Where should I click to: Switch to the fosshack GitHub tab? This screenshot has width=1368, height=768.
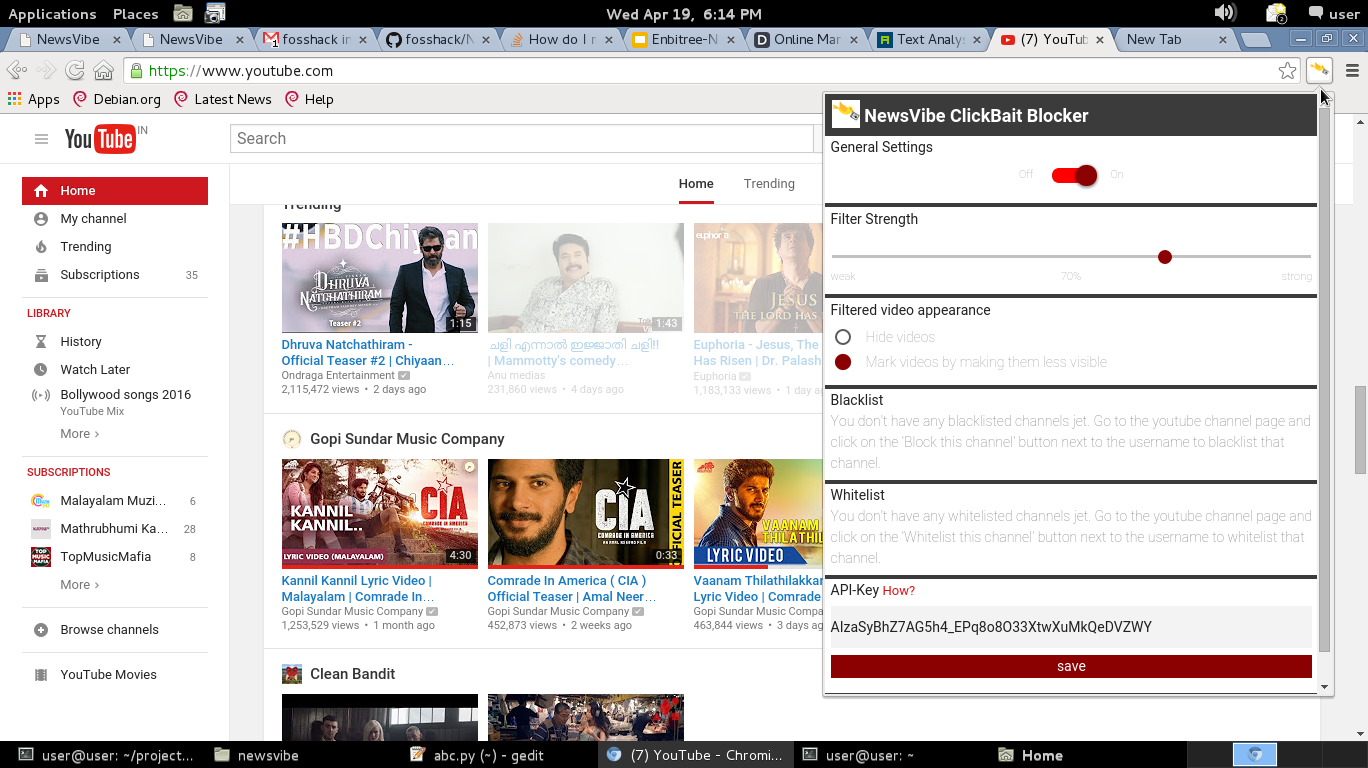(439, 40)
